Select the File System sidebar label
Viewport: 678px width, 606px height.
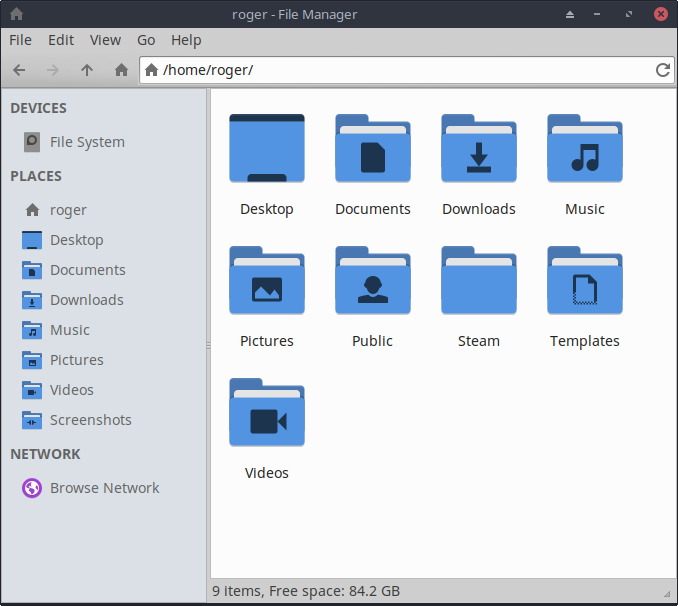(x=87, y=142)
